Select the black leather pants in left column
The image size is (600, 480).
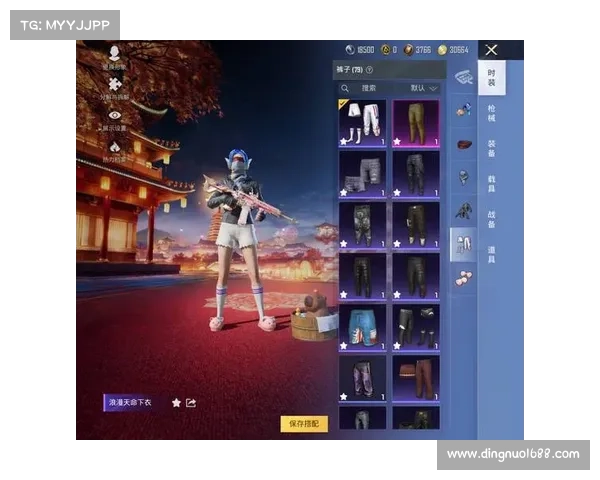[362, 276]
